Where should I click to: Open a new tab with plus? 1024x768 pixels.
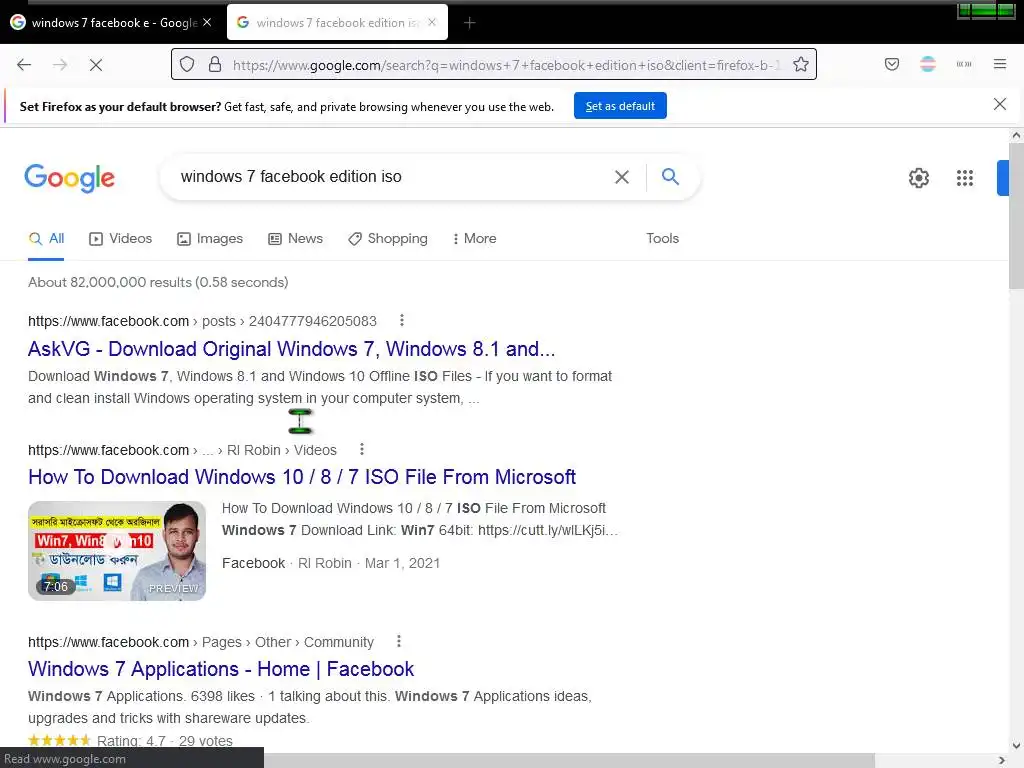[470, 23]
